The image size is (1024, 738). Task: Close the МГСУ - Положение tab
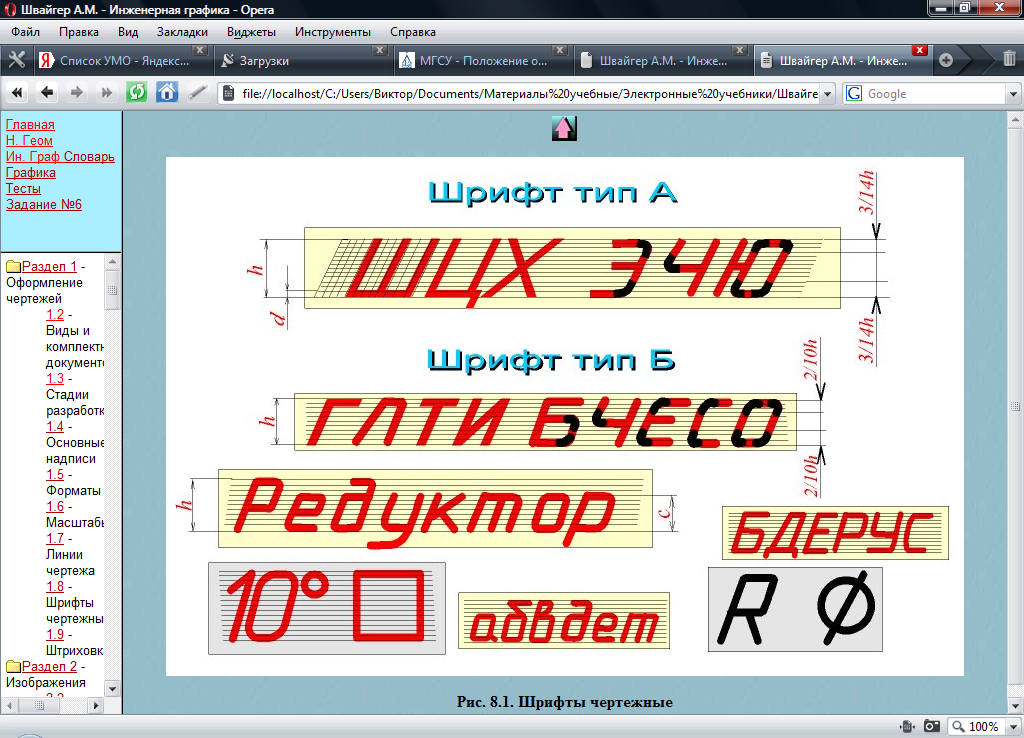(560, 50)
